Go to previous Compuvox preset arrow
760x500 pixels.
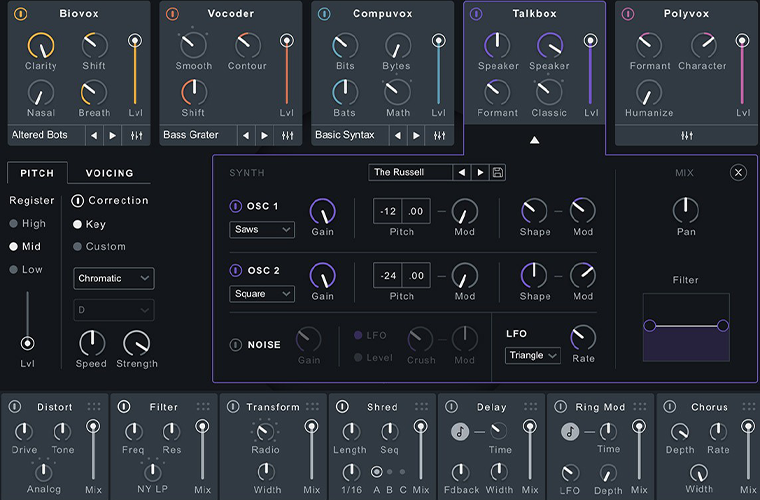(x=397, y=136)
